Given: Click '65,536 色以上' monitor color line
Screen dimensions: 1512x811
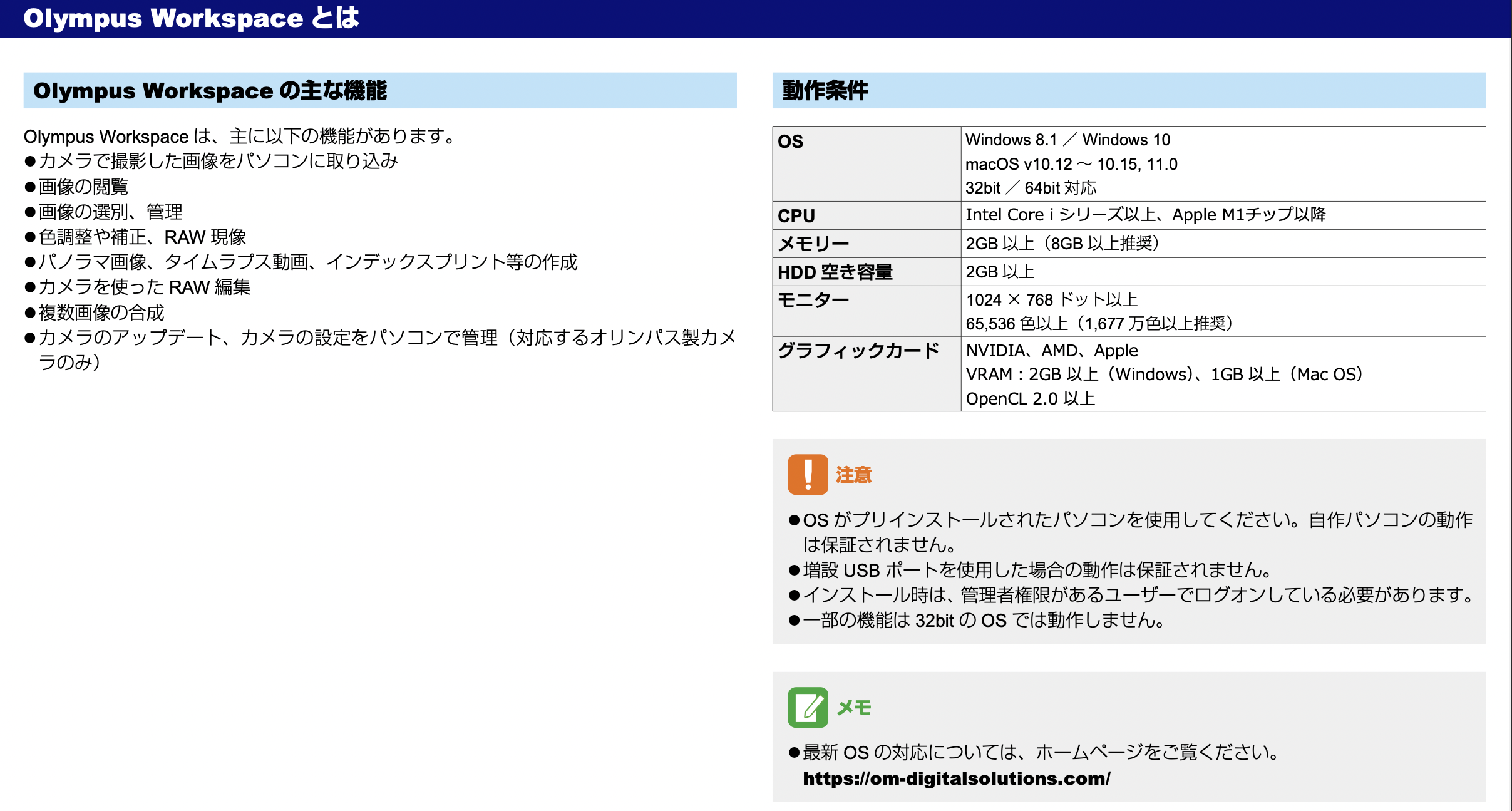Looking at the screenshot, I should point(1099,324).
